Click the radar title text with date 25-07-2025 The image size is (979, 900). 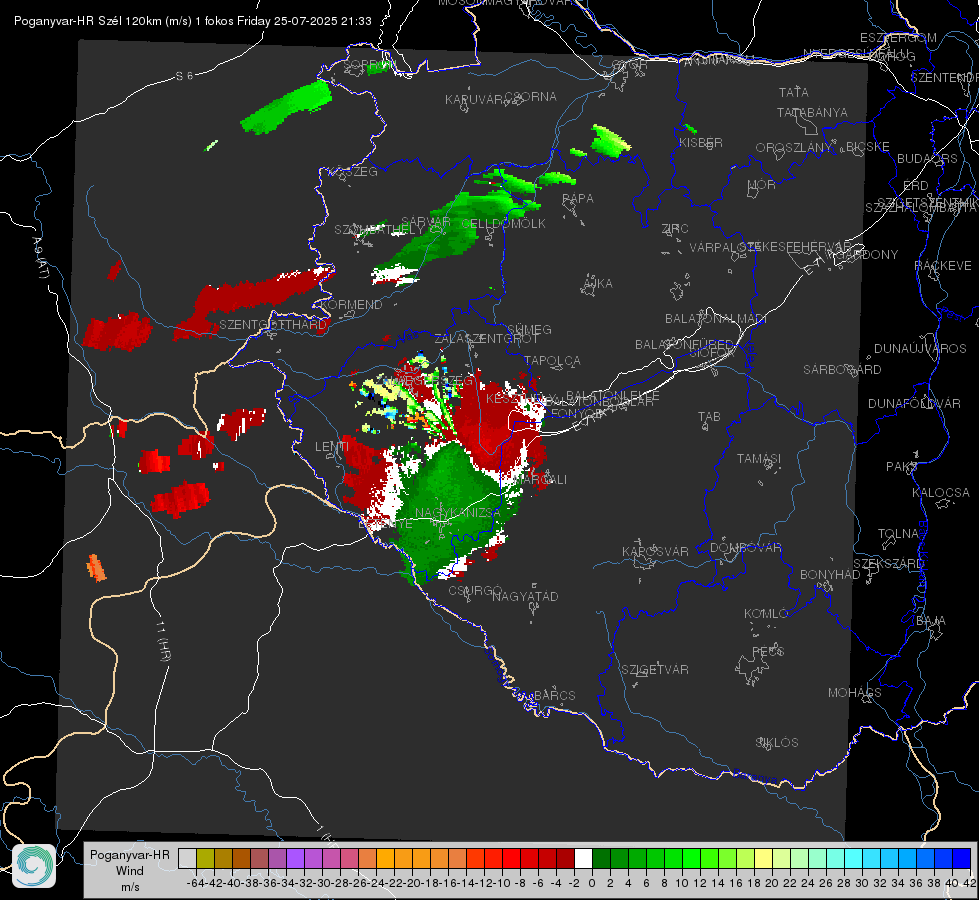pyautogui.click(x=193, y=21)
